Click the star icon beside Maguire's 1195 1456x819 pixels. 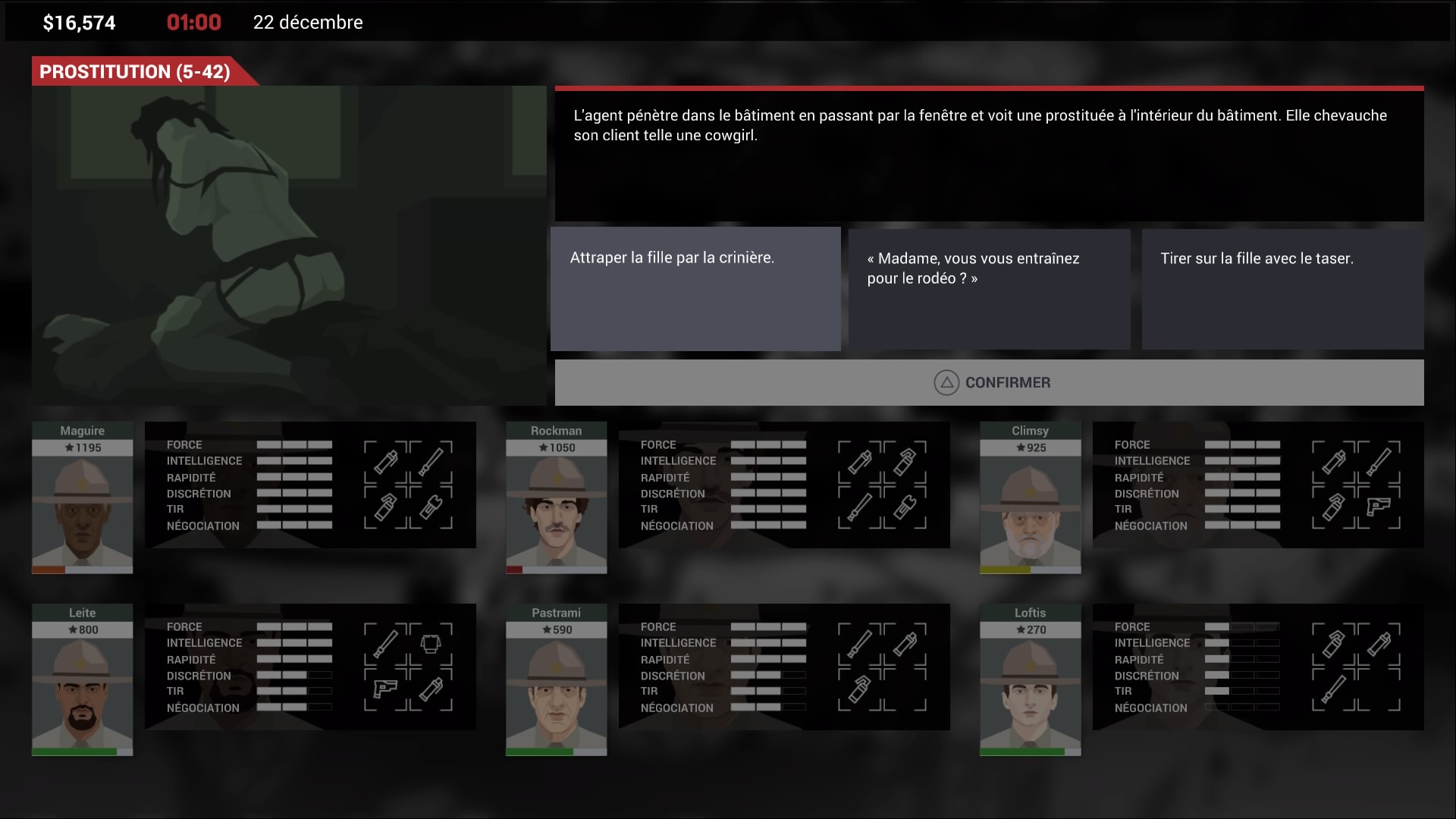(69, 447)
